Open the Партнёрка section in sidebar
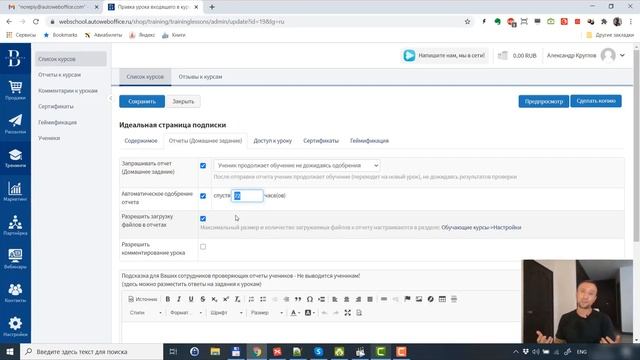This screenshot has width=640, height=360. 15,226
